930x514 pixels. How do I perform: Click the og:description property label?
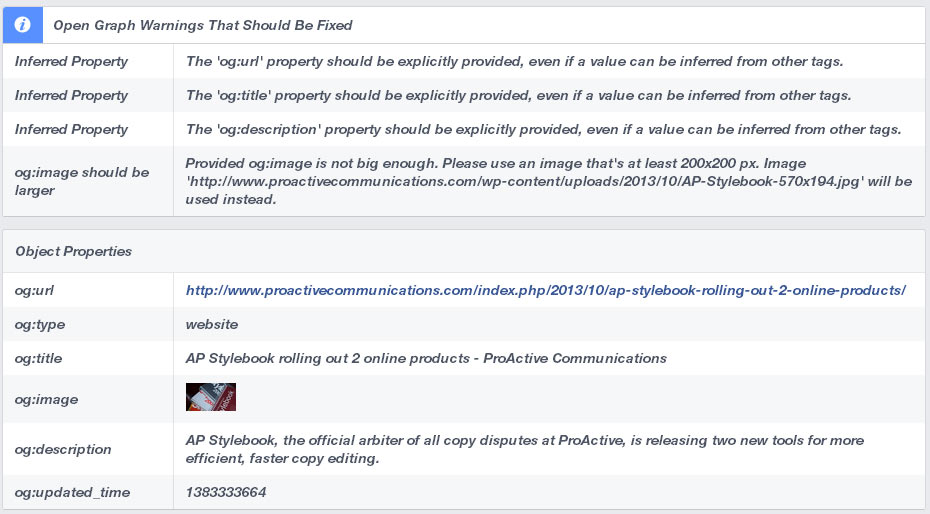tap(63, 449)
